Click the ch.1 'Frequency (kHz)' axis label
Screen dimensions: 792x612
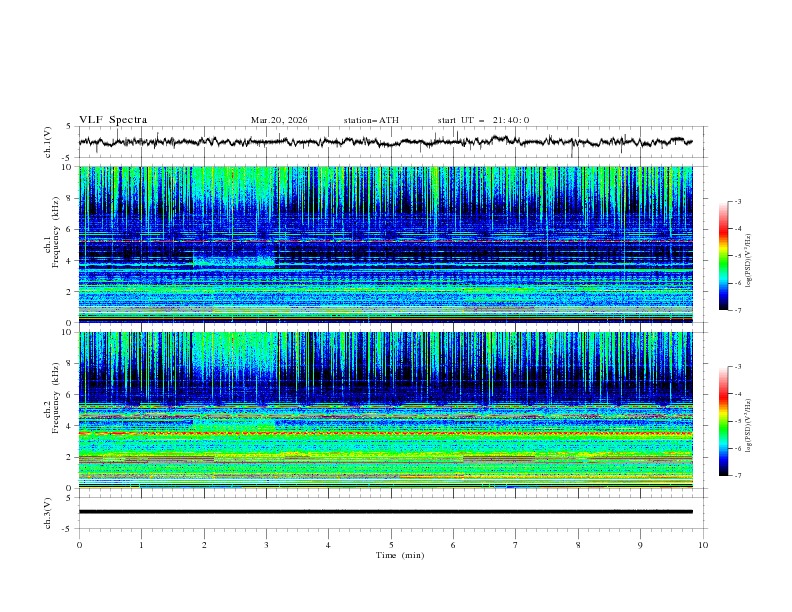55,233
